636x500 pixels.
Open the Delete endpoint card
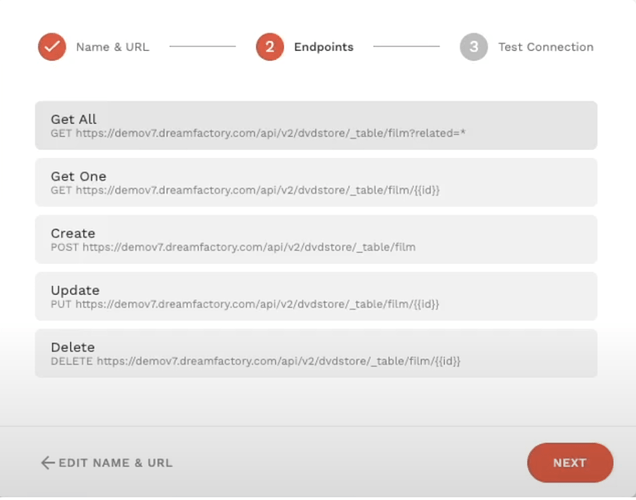(x=316, y=353)
